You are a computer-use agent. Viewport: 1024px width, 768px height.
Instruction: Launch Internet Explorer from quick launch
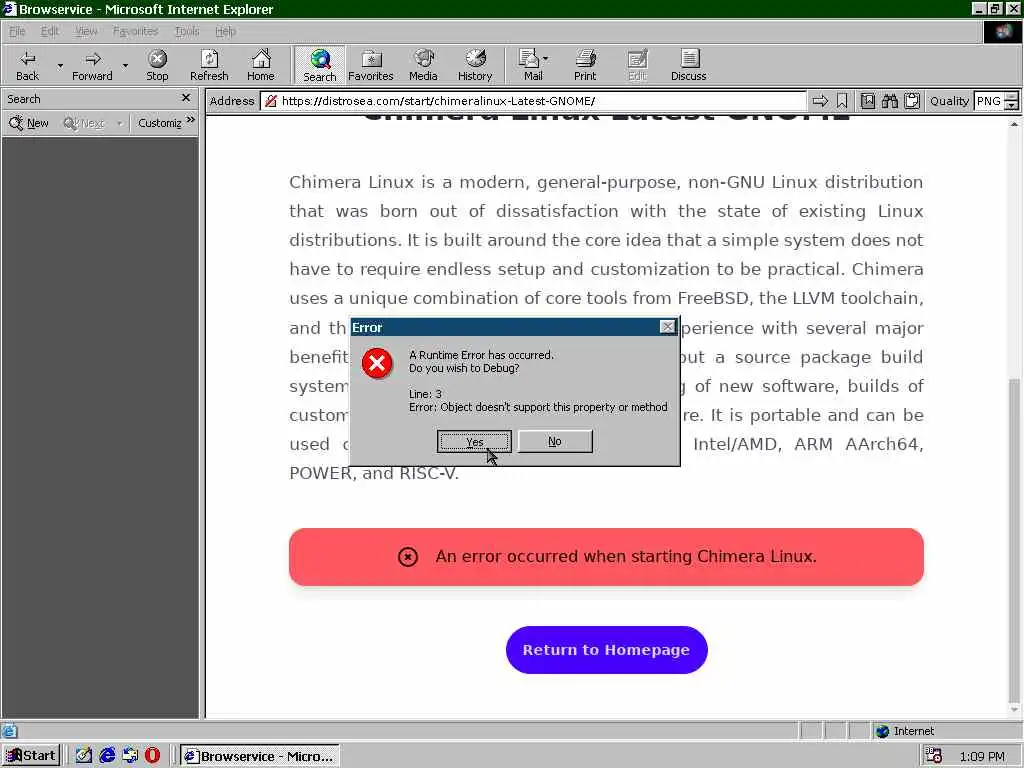[x=107, y=756]
